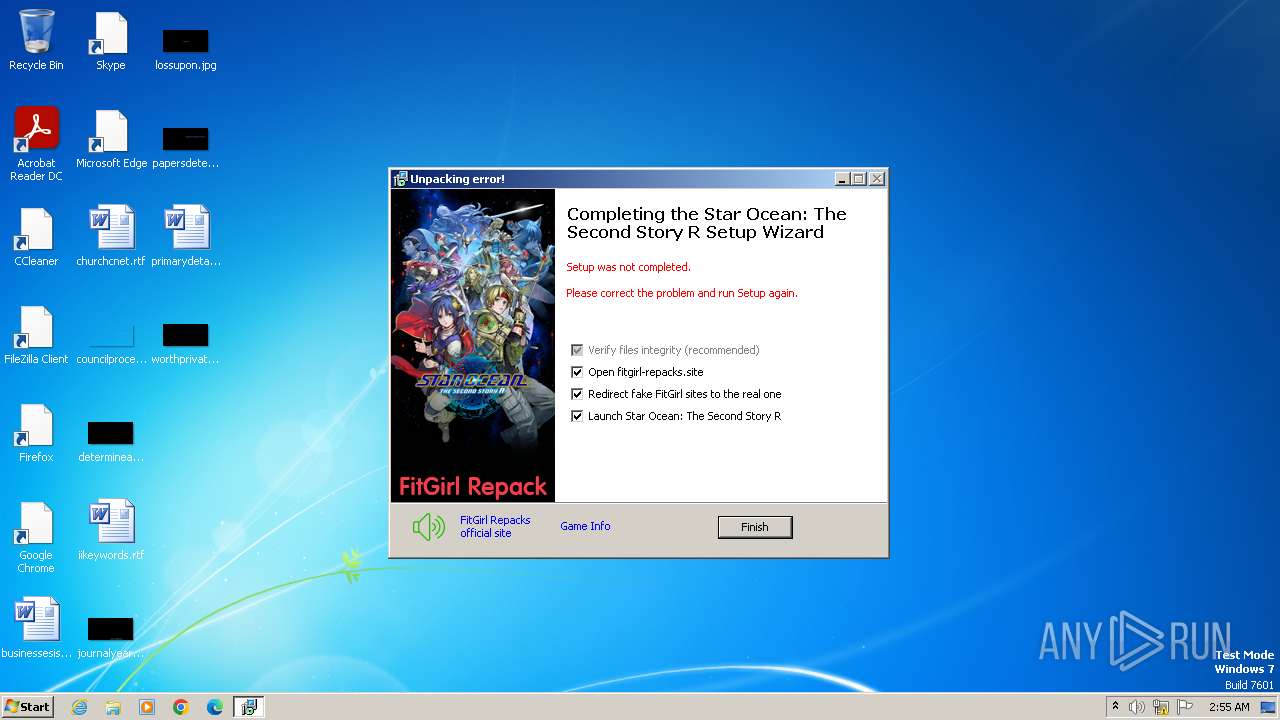Uncheck Launch Star Ocean checkbox
Image resolution: width=1280 pixels, height=720 pixels.
coord(576,416)
